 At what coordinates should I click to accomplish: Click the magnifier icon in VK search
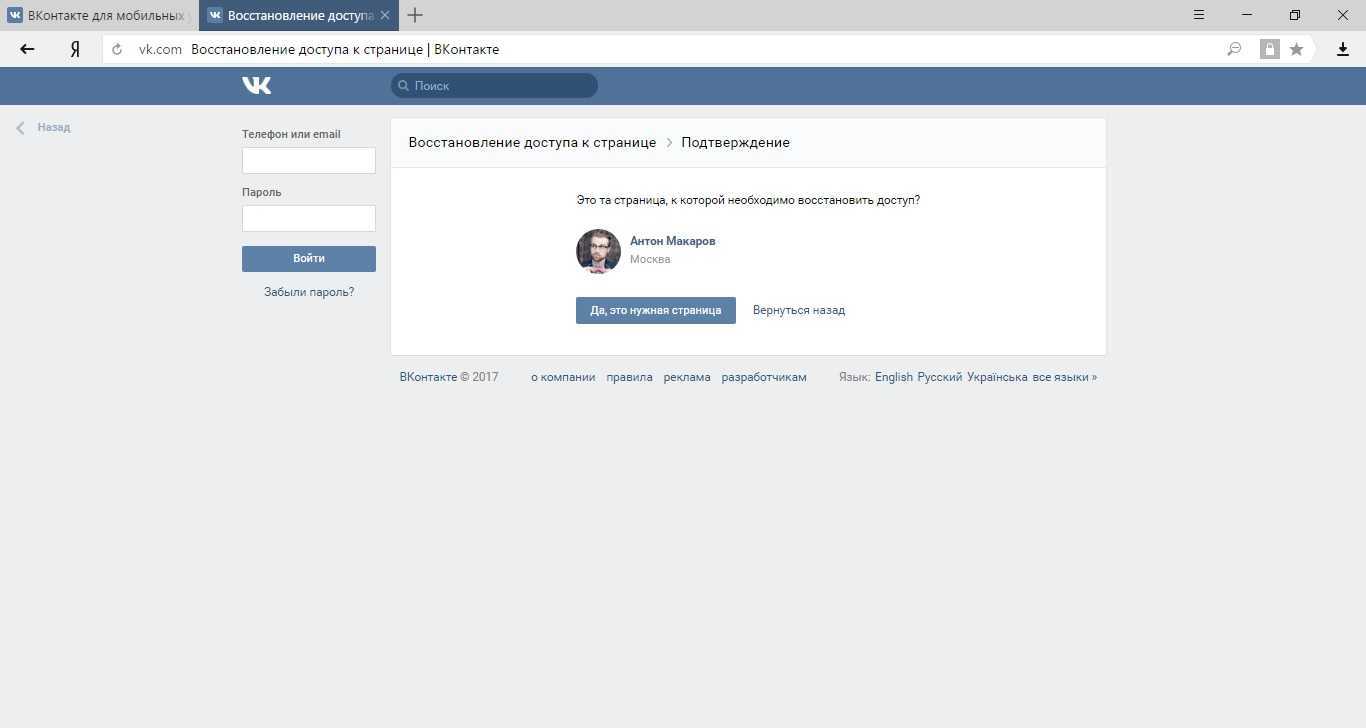(404, 86)
